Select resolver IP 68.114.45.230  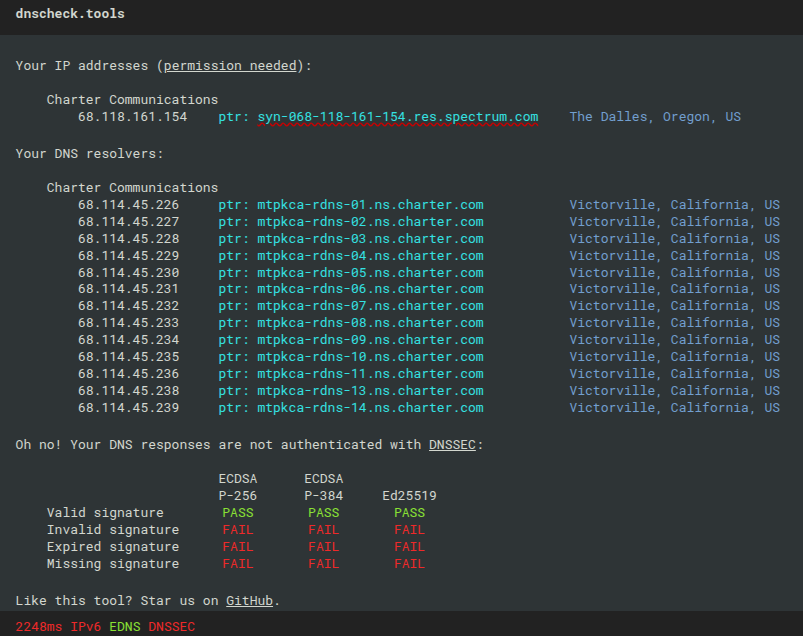click(x=129, y=272)
